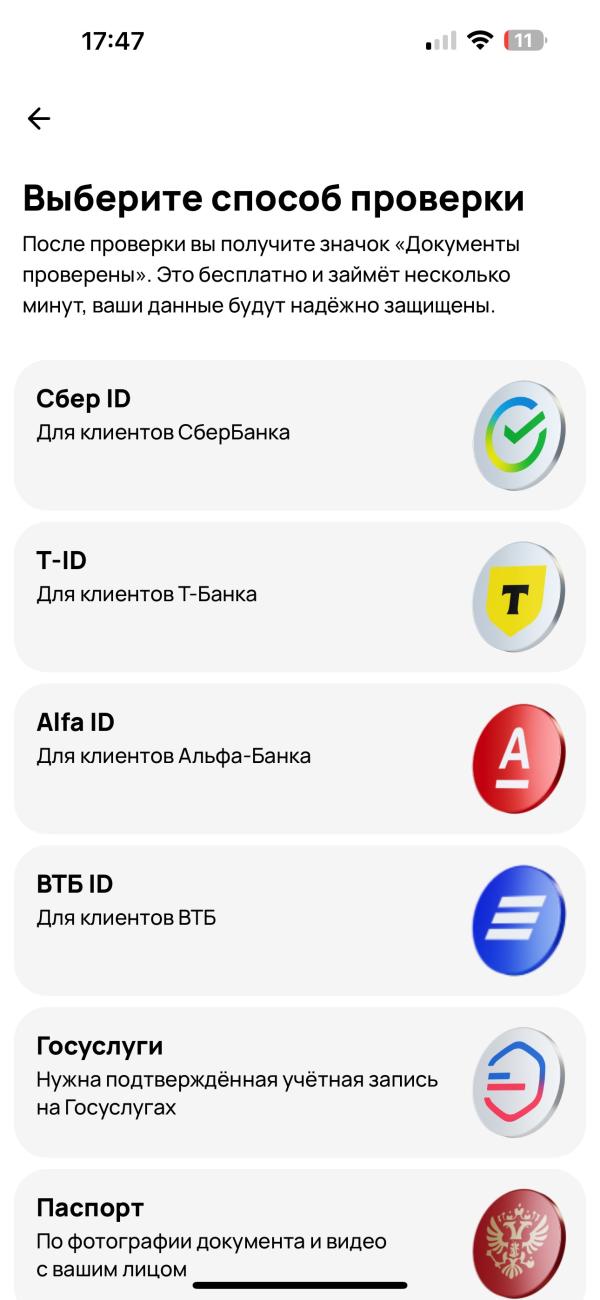Select the Сбер ID verification option
Screen dimensions: 600x1300
(x=300, y=435)
